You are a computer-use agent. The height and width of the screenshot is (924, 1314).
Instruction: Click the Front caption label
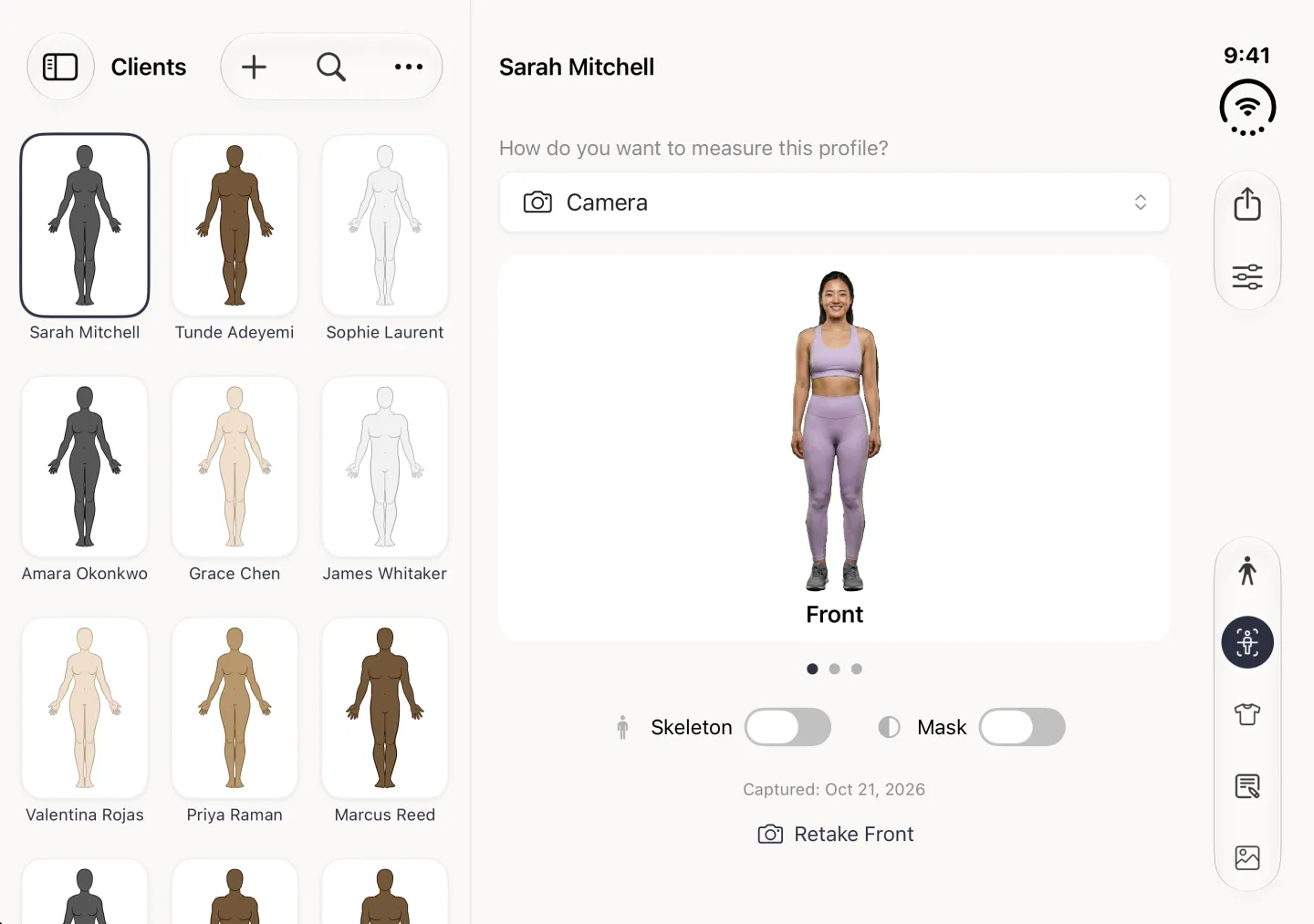point(835,615)
